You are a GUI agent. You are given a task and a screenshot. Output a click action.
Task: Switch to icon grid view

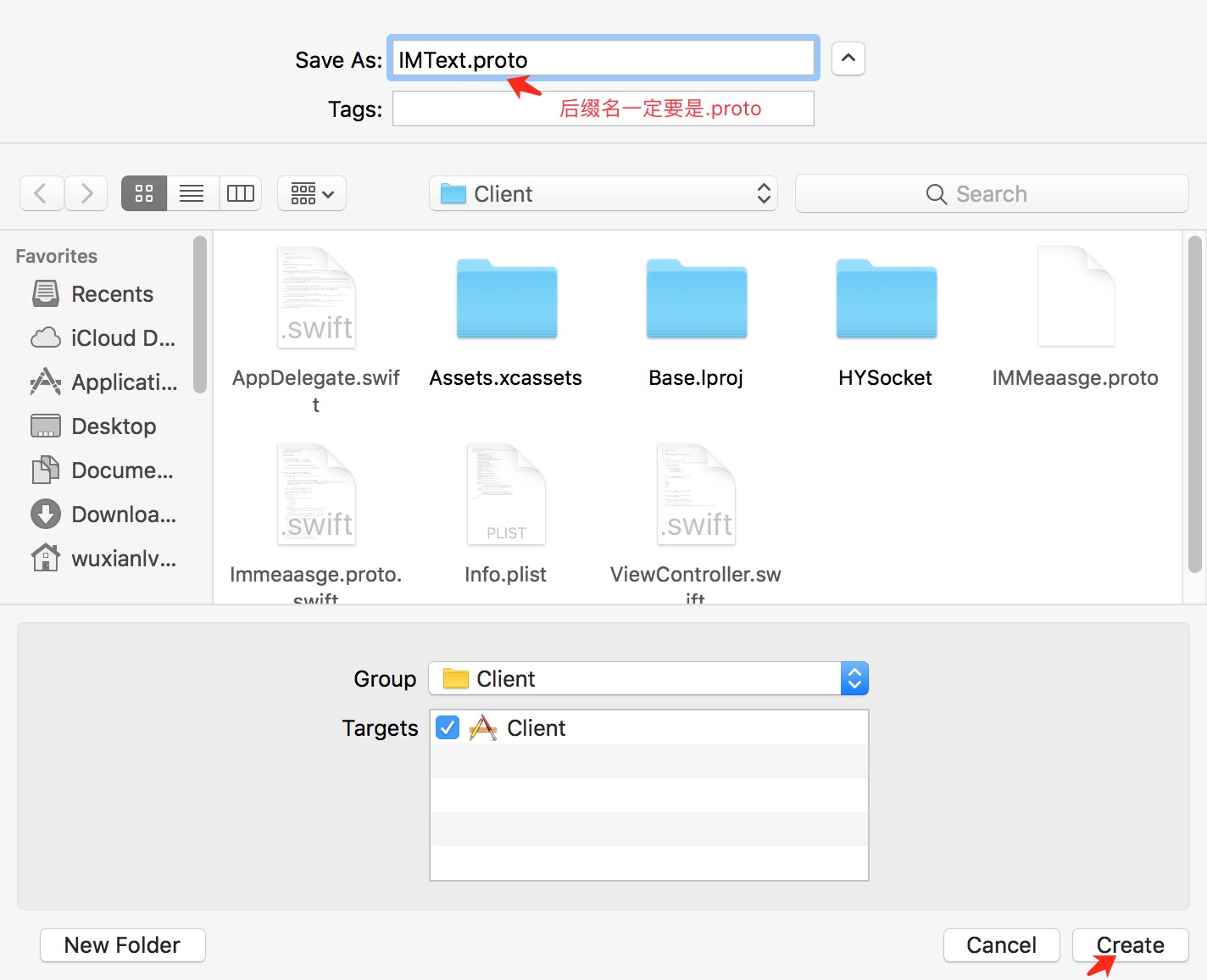click(x=144, y=193)
